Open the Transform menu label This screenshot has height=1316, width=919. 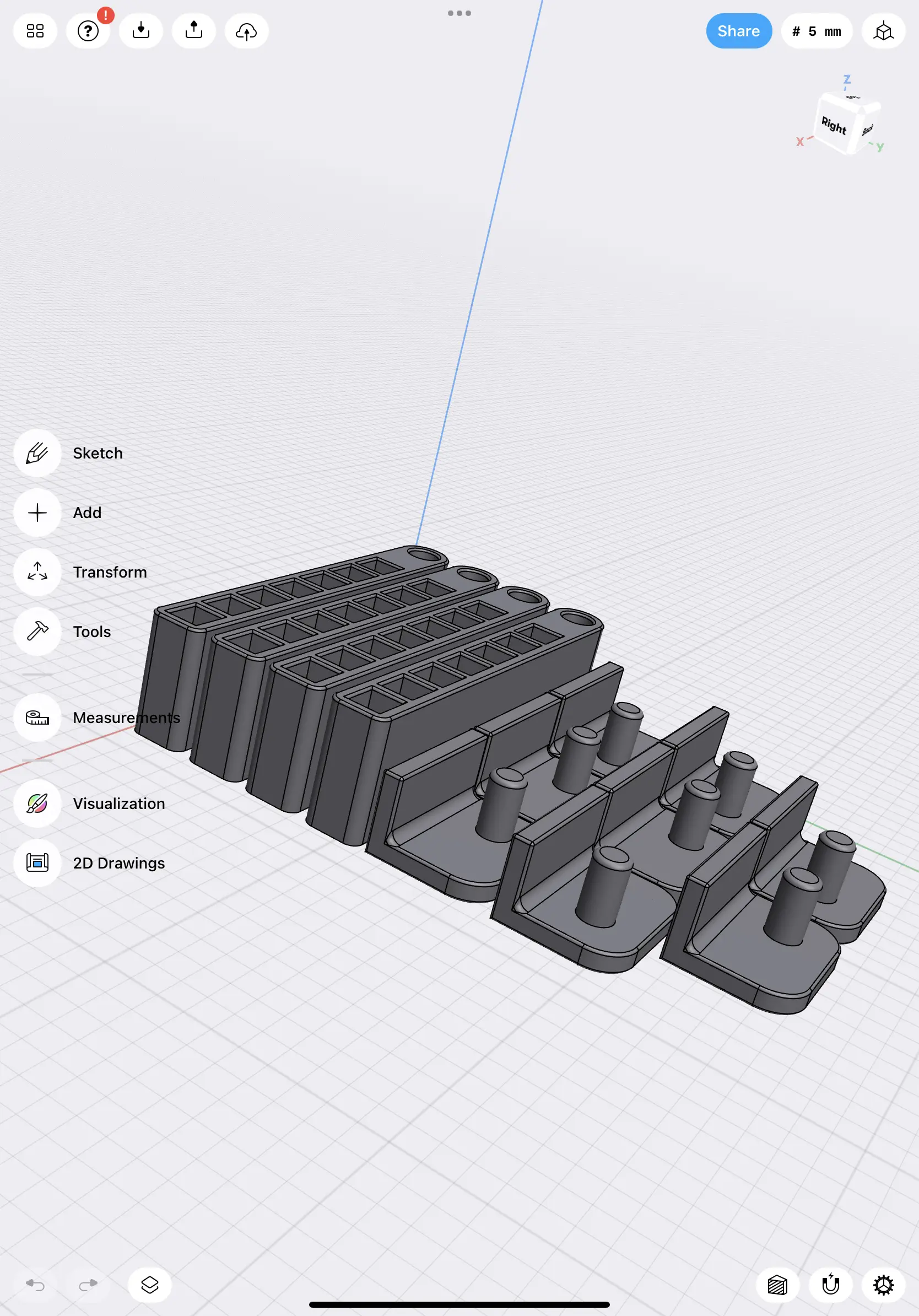tap(110, 572)
